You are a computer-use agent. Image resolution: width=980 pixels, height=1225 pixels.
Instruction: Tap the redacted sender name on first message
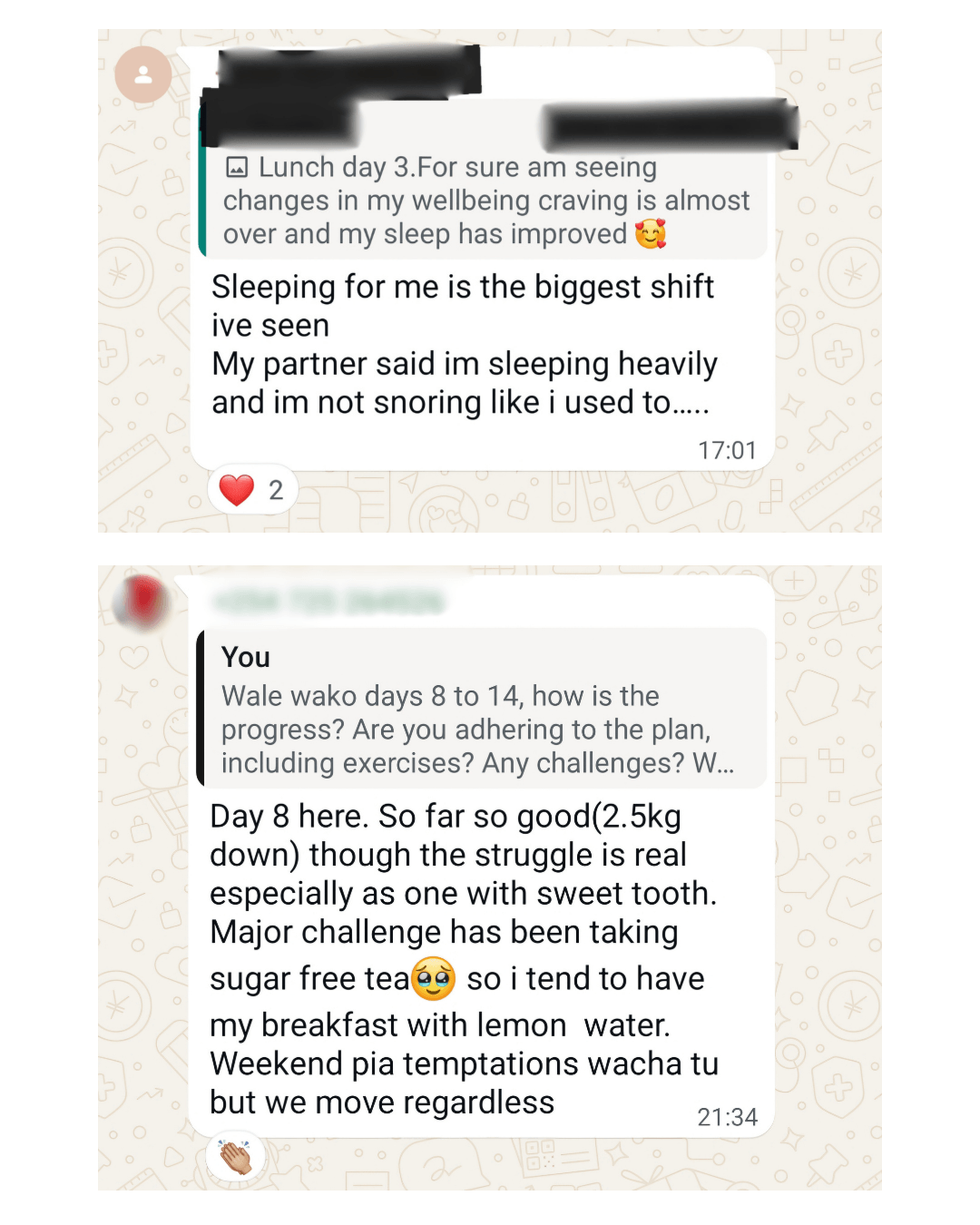pos(349,71)
